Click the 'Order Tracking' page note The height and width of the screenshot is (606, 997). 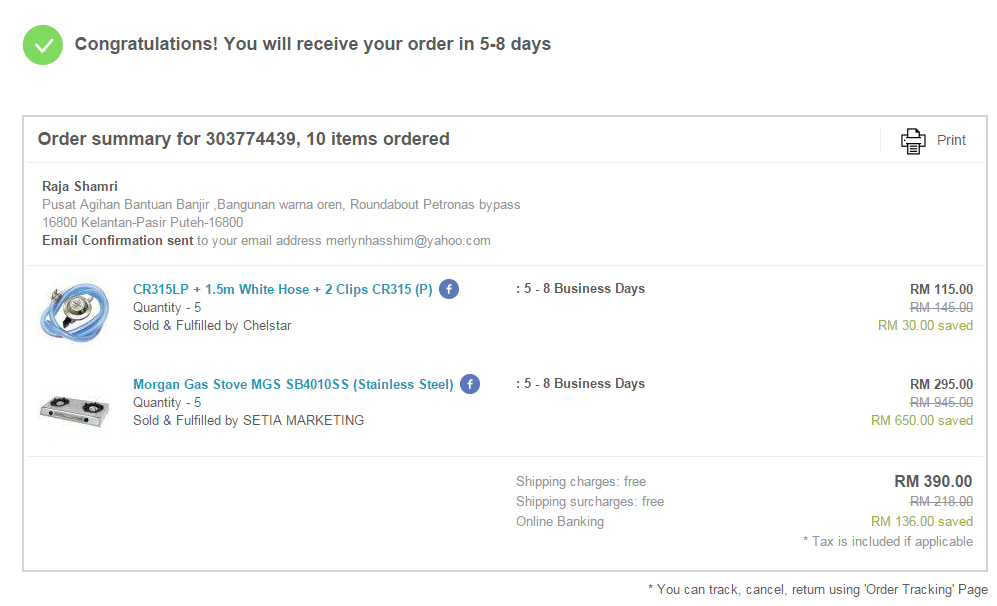tap(818, 589)
